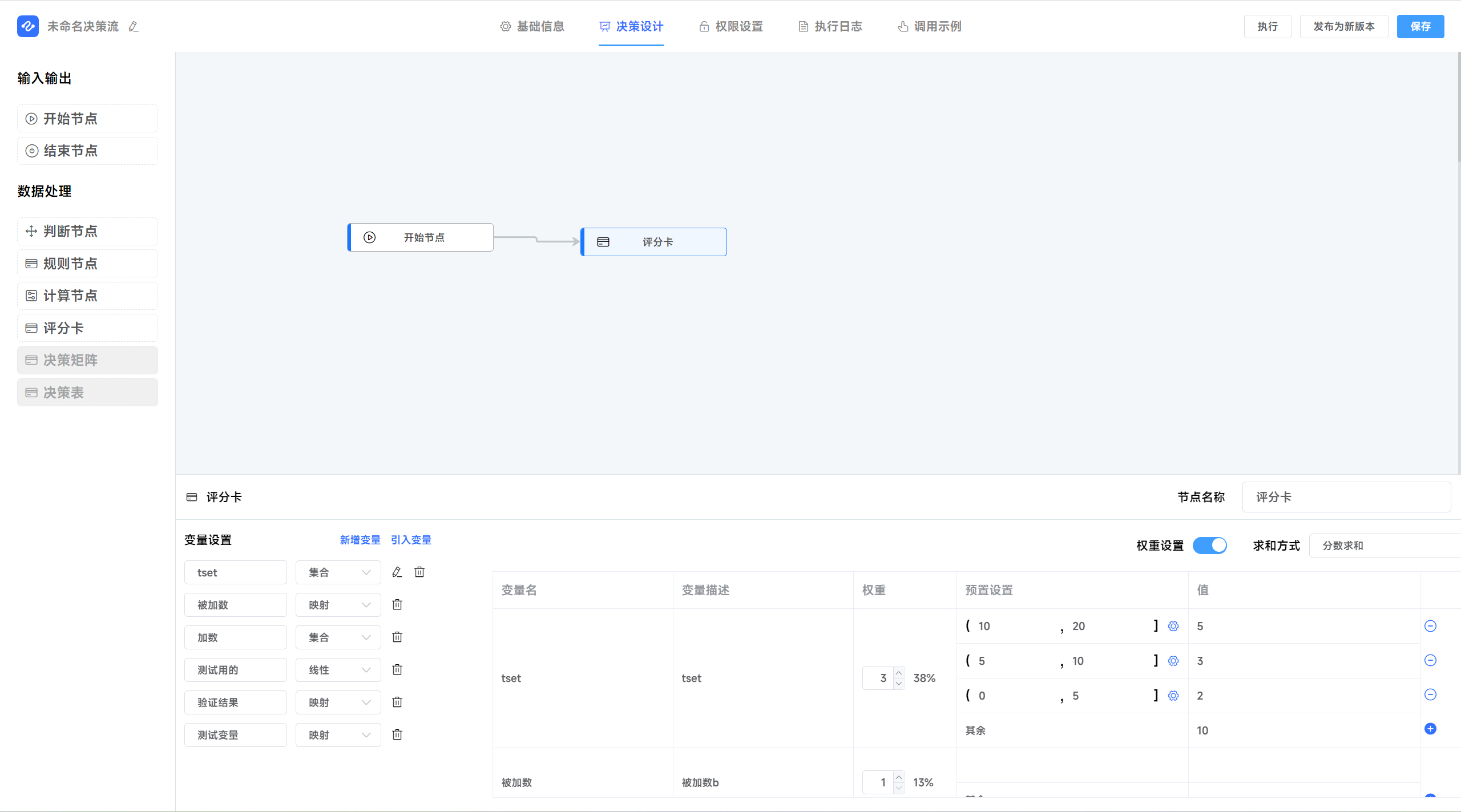
Task: Remove the 0 to 5 range row
Action: click(x=1430, y=694)
